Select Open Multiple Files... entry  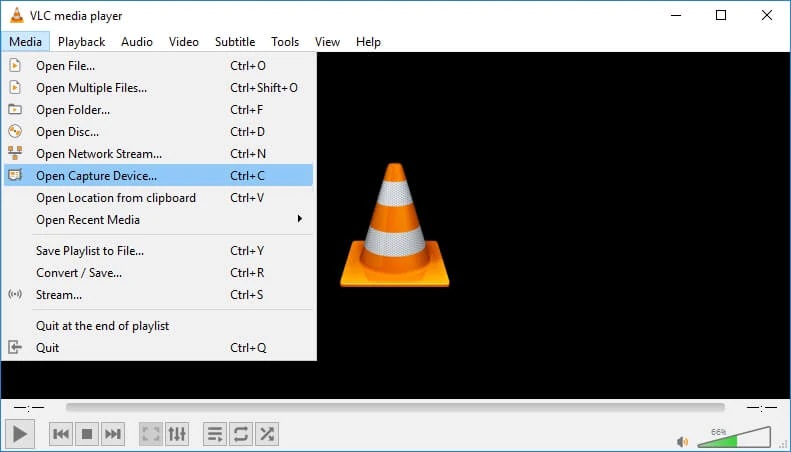point(158,88)
